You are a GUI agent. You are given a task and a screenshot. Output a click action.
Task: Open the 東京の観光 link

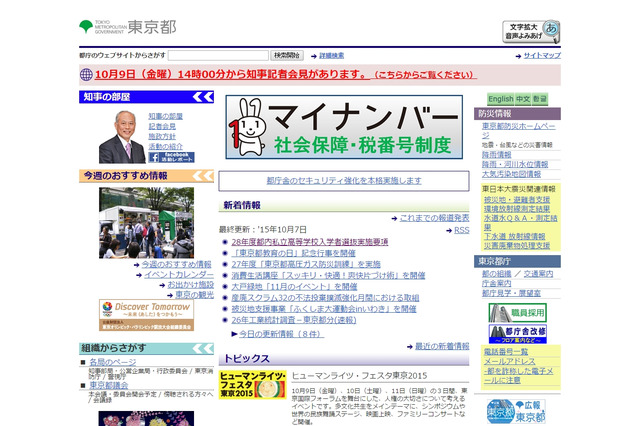click(194, 295)
